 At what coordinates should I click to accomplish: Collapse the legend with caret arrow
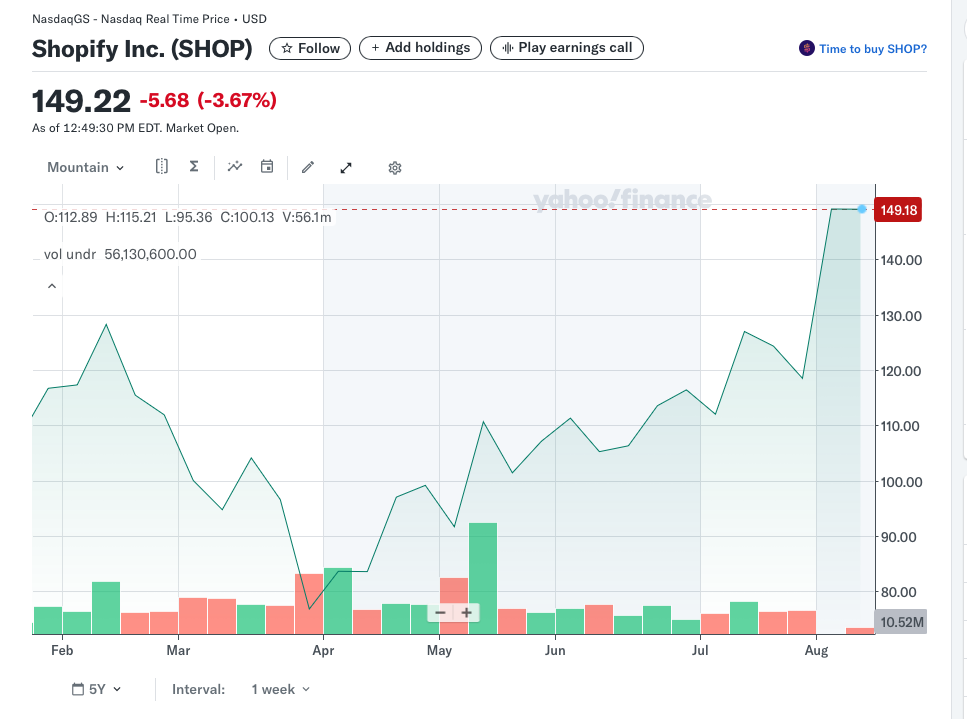click(x=52, y=287)
